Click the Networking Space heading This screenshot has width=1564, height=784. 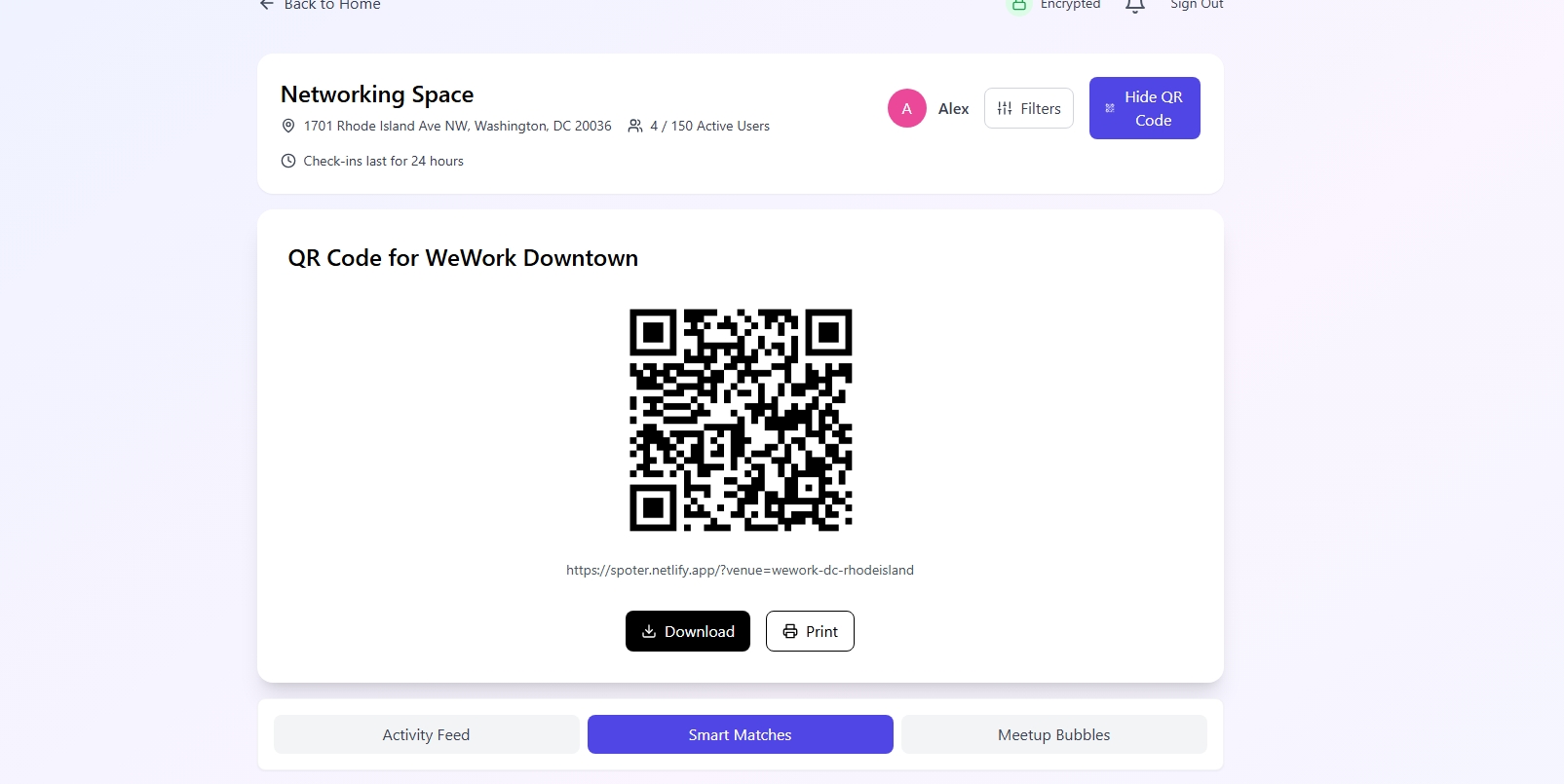[377, 94]
